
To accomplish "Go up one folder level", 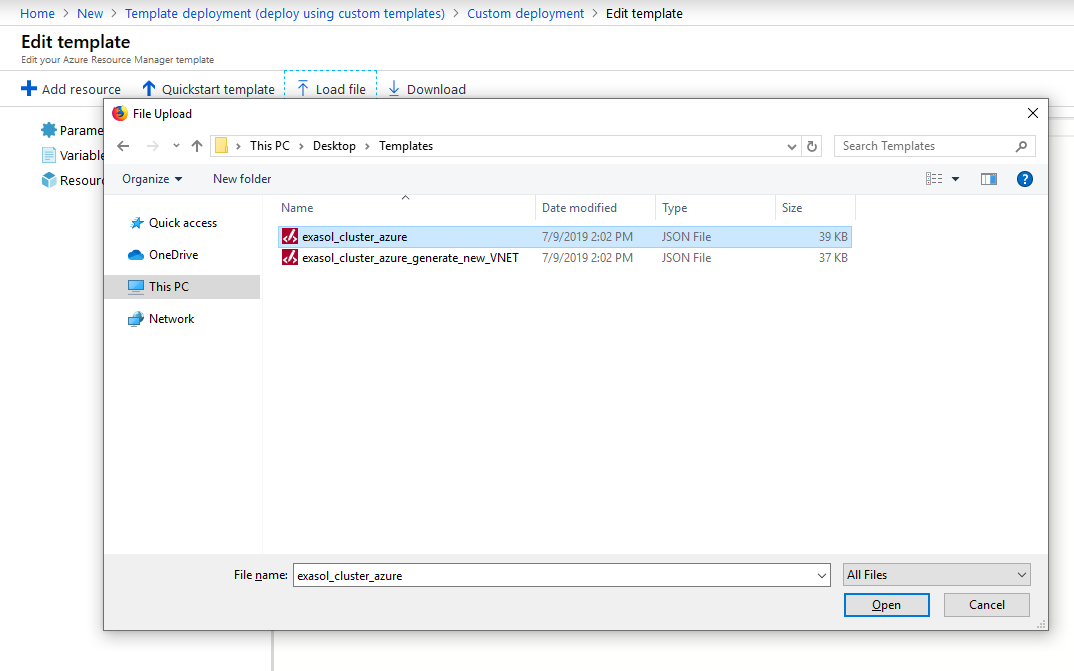I will point(197,146).
